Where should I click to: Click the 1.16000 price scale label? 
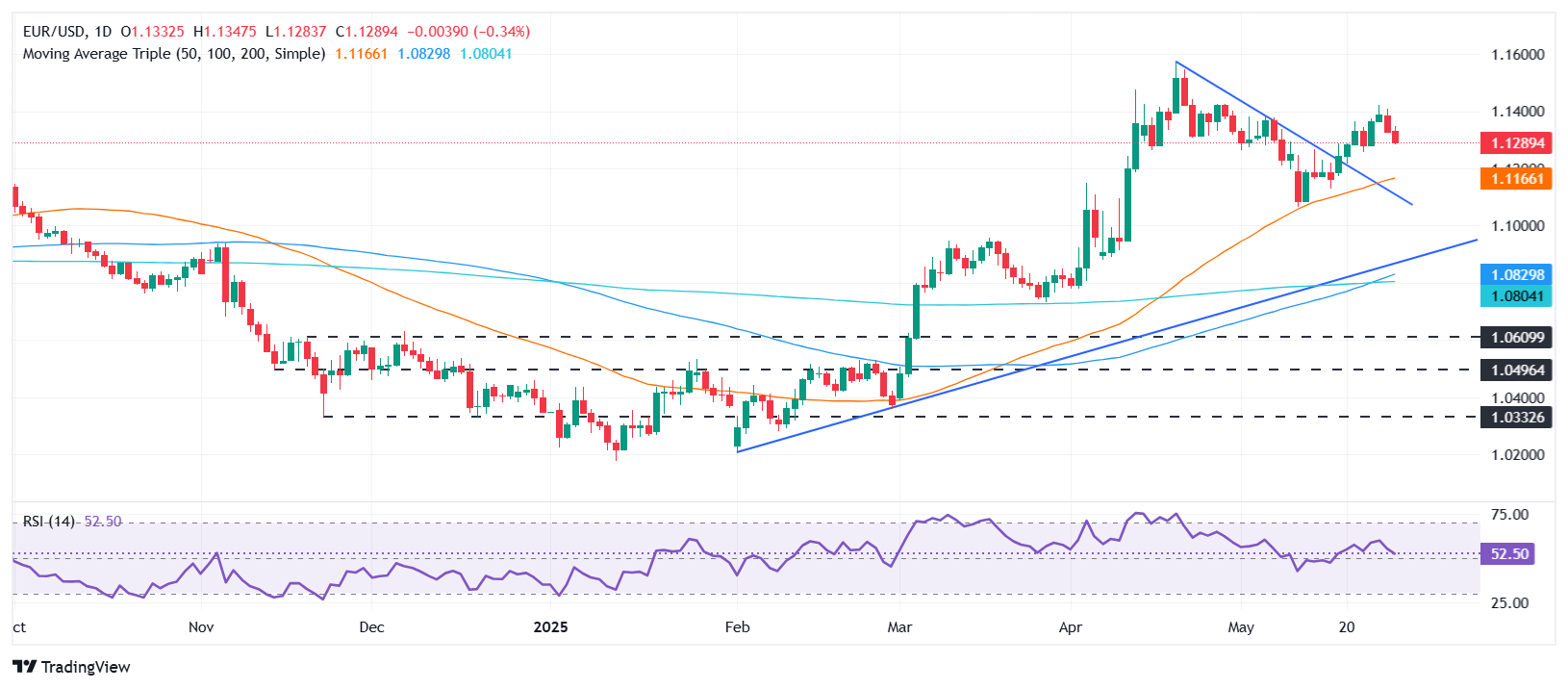click(1517, 55)
